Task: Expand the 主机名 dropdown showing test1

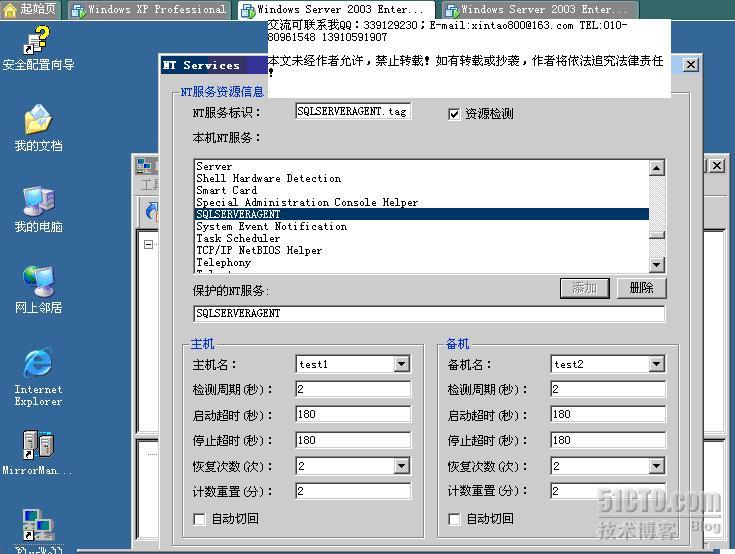Action: tap(401, 365)
